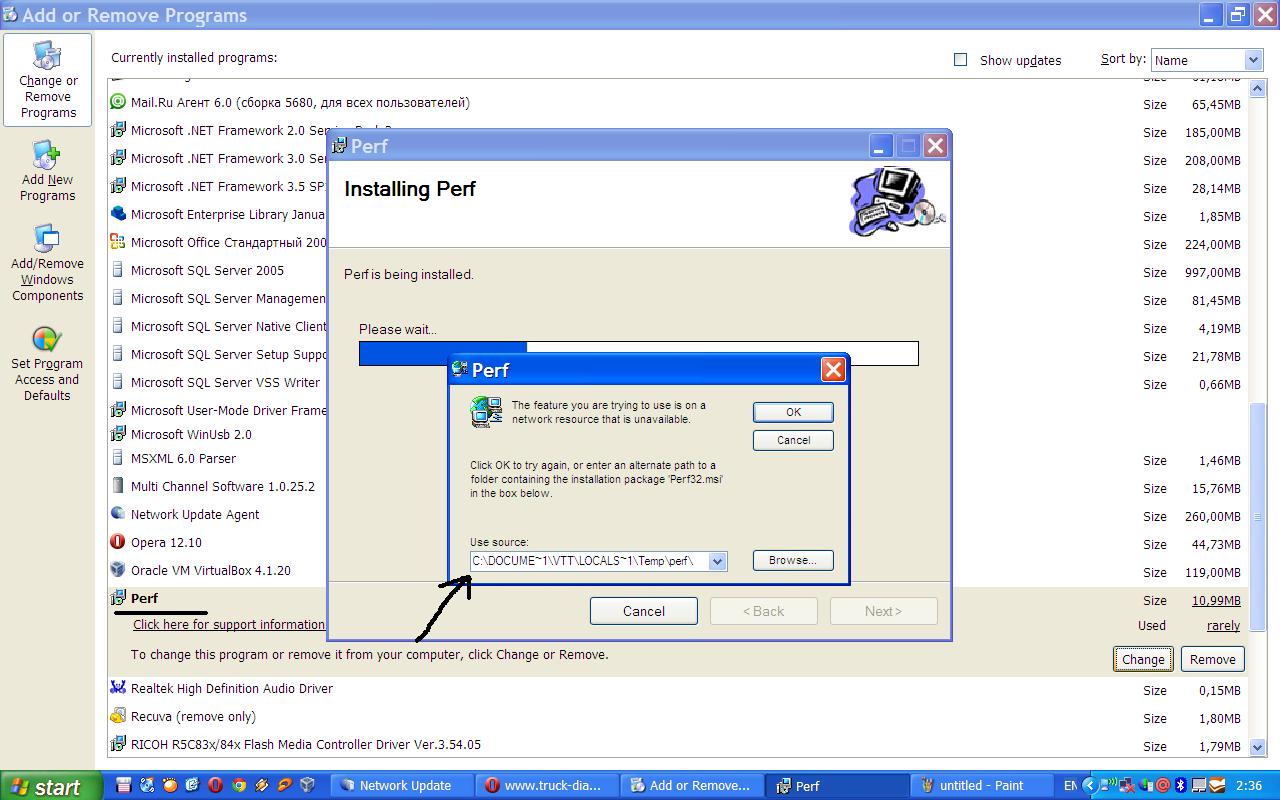Viewport: 1280px width, 800px height.
Task: Click the Bluetooth tray icon
Action: pyautogui.click(x=1180, y=785)
